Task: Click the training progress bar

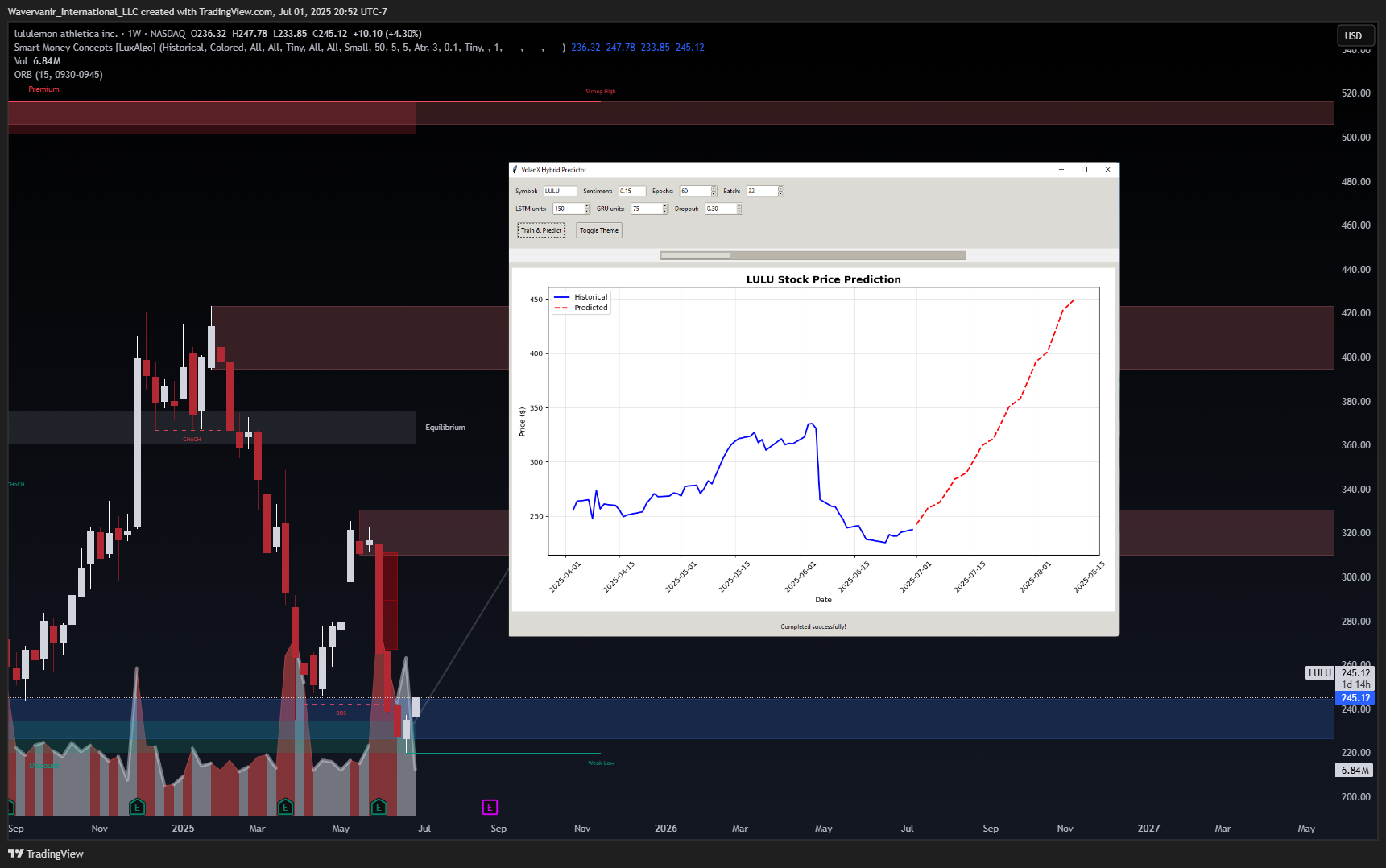Action: pos(813,255)
